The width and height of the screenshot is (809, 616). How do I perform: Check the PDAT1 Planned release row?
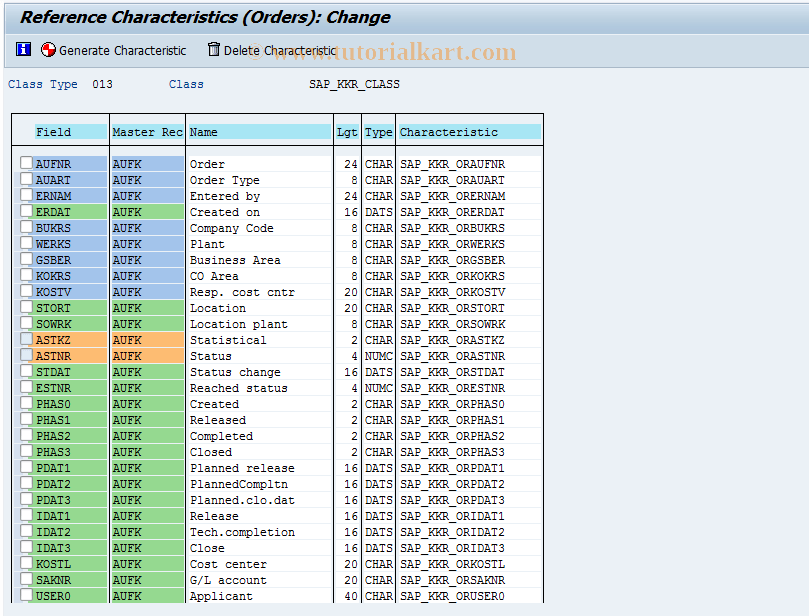26,468
